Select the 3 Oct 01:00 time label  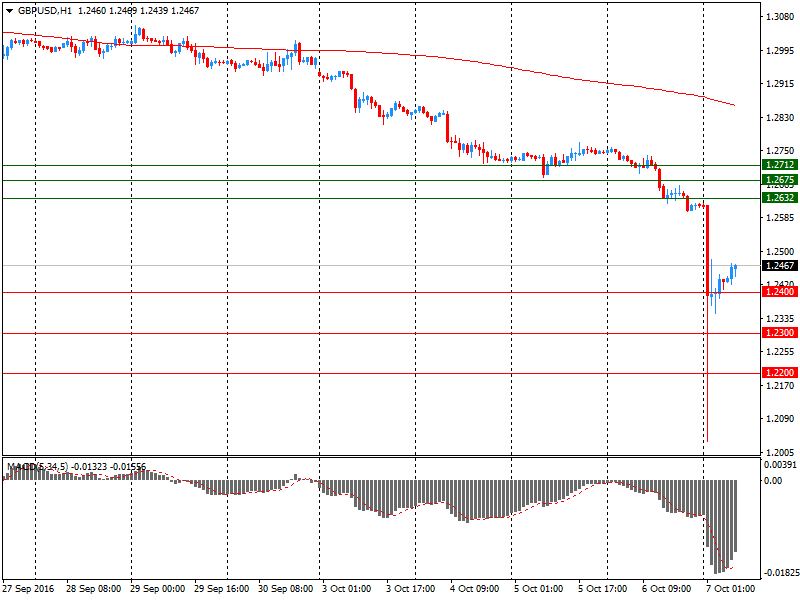click(347, 589)
